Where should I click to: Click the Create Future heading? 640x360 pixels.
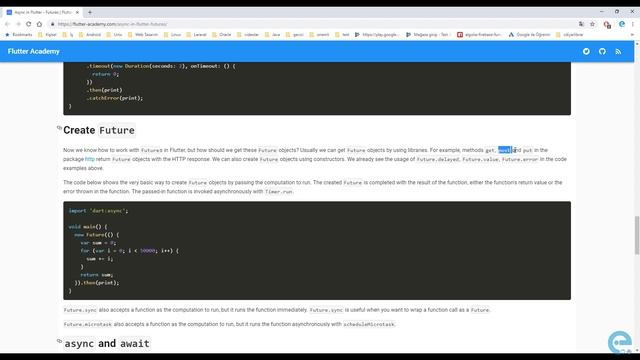pos(99,130)
